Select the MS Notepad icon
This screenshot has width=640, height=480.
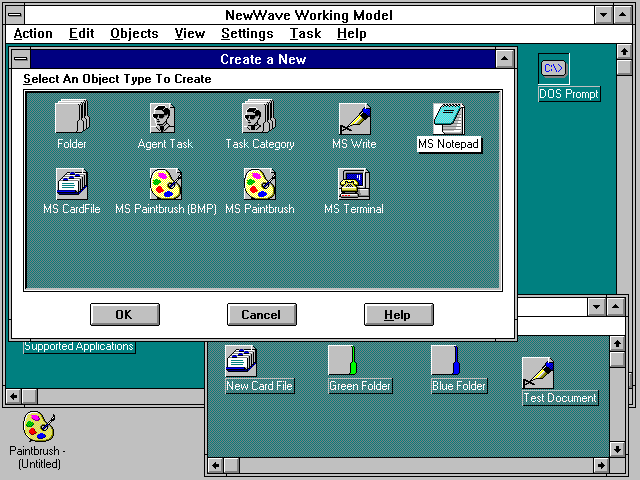(x=449, y=119)
